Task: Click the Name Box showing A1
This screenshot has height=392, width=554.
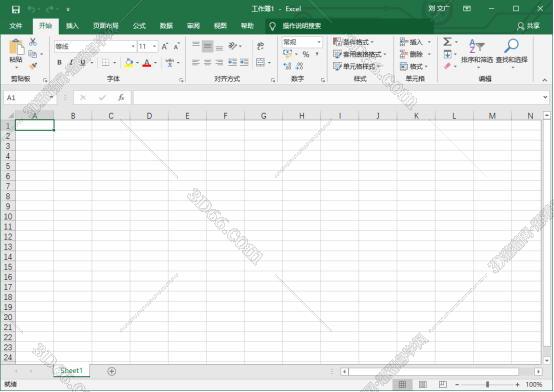Action: point(30,98)
